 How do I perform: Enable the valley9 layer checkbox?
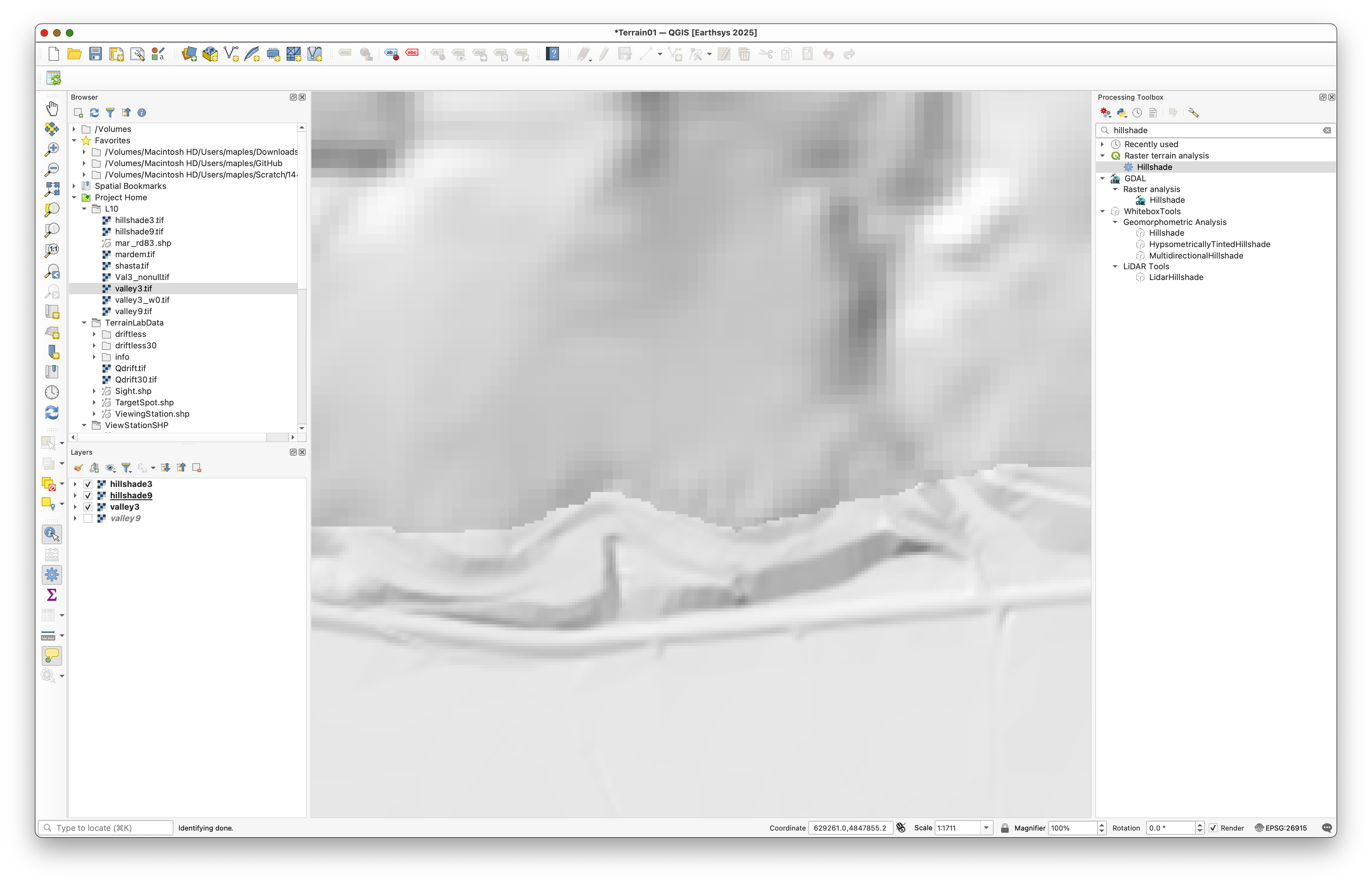[88, 518]
